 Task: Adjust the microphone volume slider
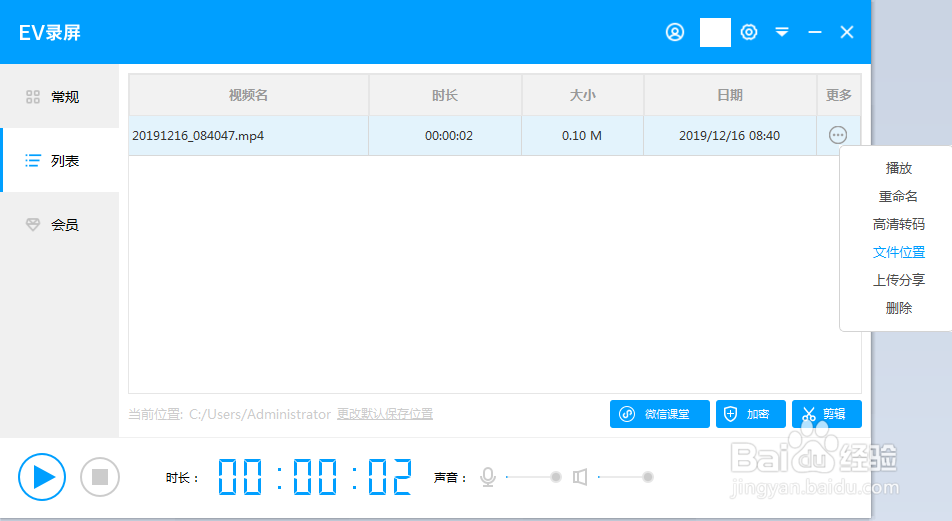pyautogui.click(x=534, y=477)
